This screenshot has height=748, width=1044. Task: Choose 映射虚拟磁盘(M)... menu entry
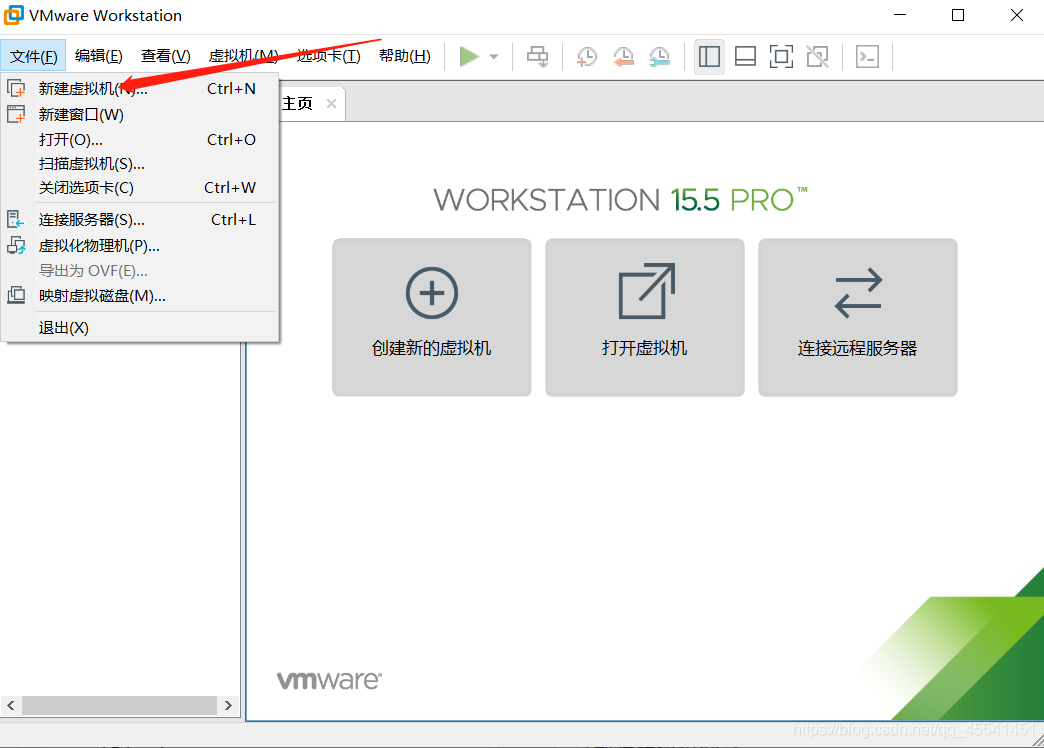tap(140, 296)
